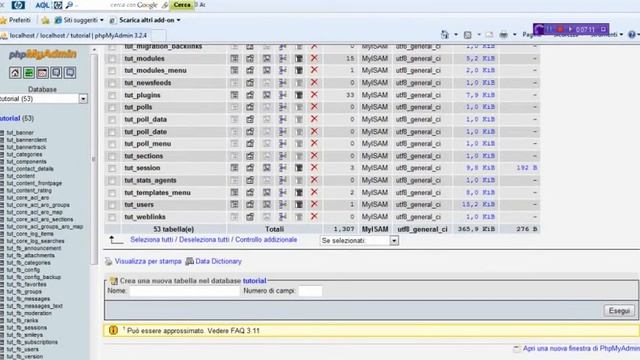The width and height of the screenshot is (640, 360).
Task: Open 'Apri una nuova finestra di PhpMyAdmin'
Action: (x=581, y=349)
